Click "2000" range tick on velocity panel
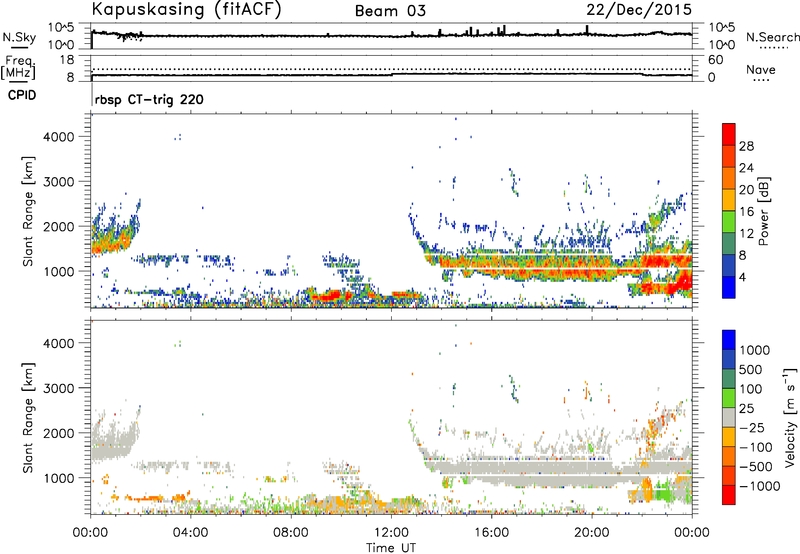Image resolution: width=800 pixels, height=554 pixels. 58,433
